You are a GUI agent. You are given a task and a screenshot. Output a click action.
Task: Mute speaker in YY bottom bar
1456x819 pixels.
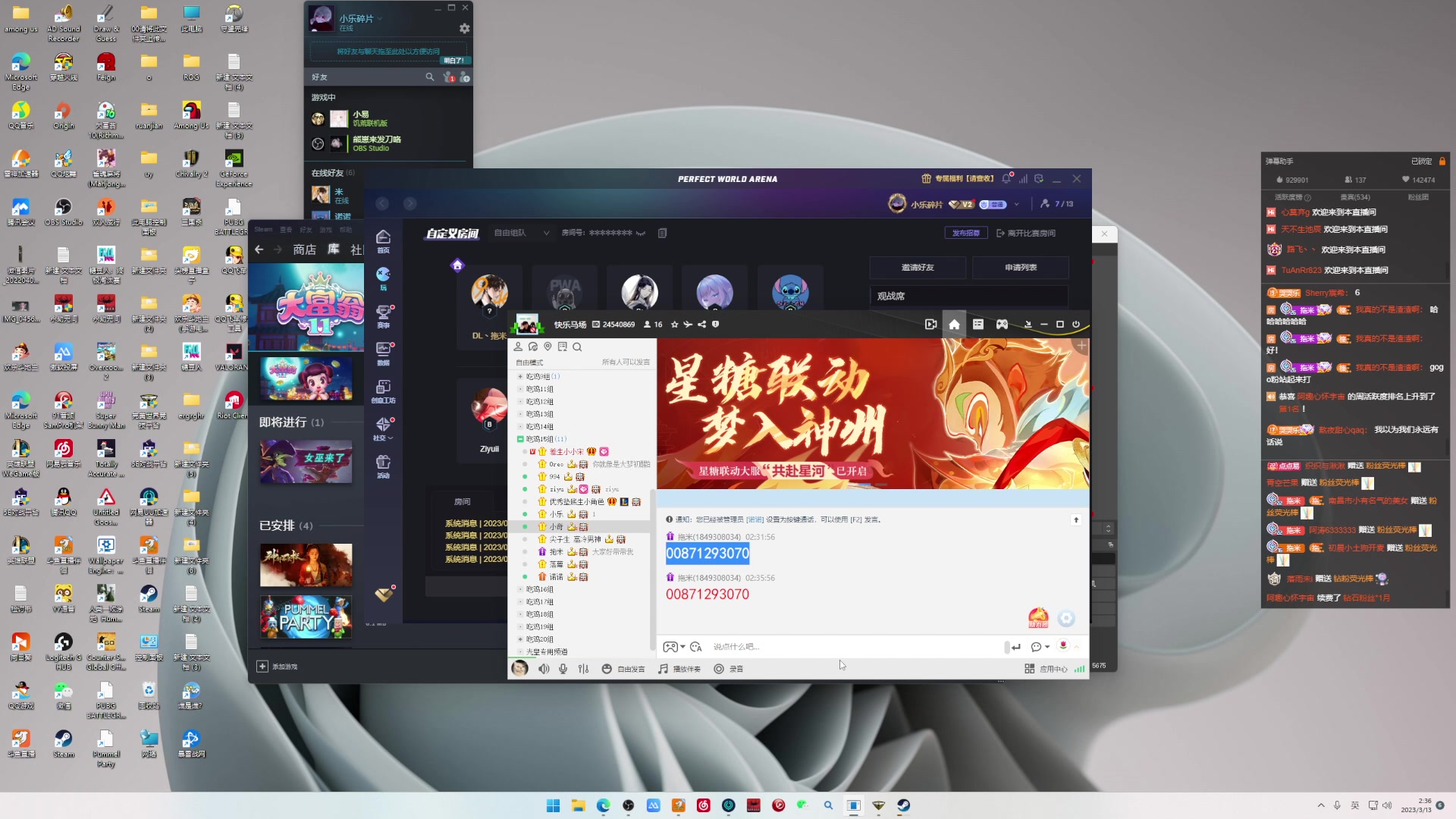[544, 669]
